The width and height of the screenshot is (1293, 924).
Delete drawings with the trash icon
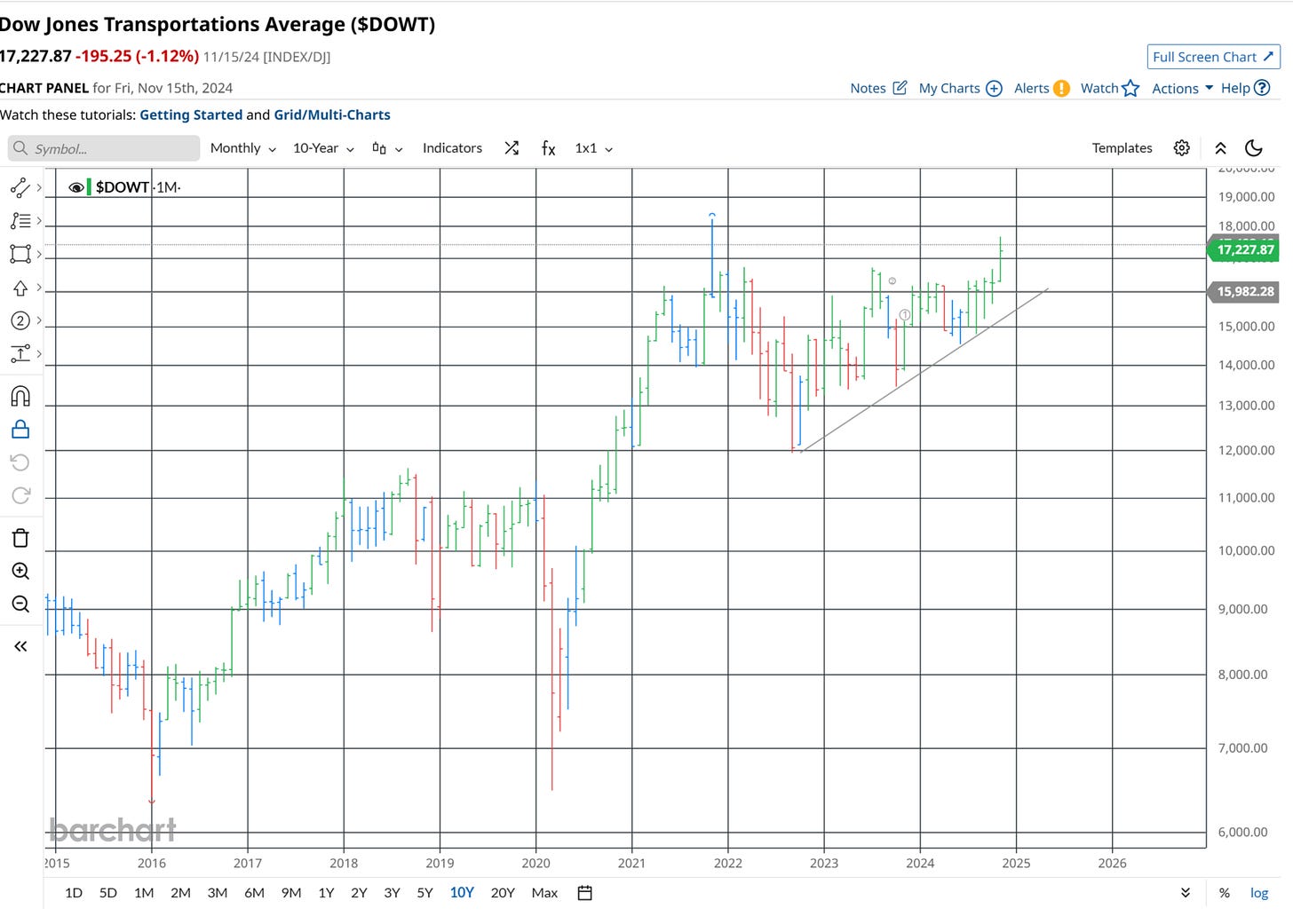point(20,538)
